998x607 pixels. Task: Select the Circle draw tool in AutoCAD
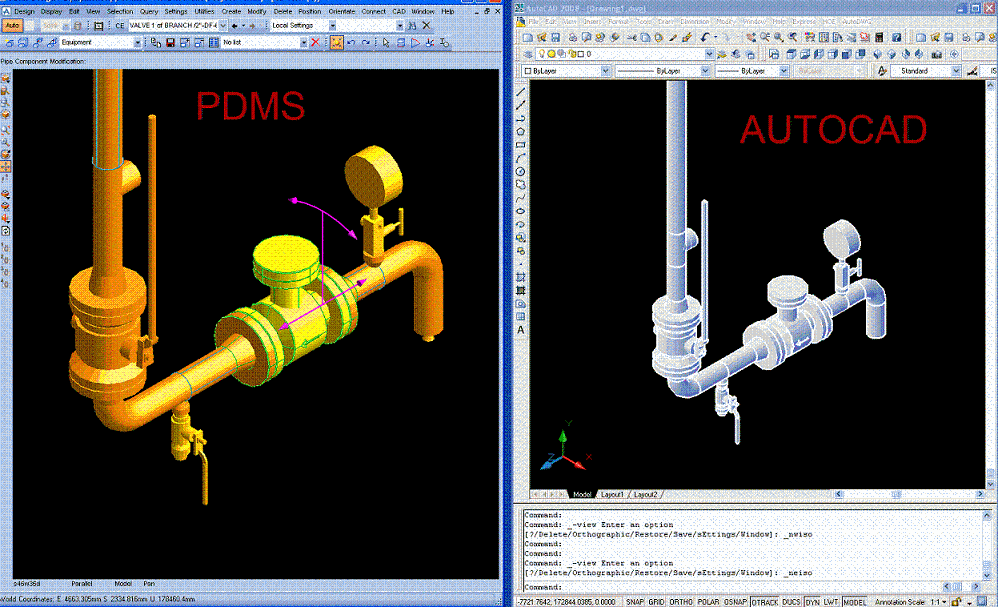(521, 172)
